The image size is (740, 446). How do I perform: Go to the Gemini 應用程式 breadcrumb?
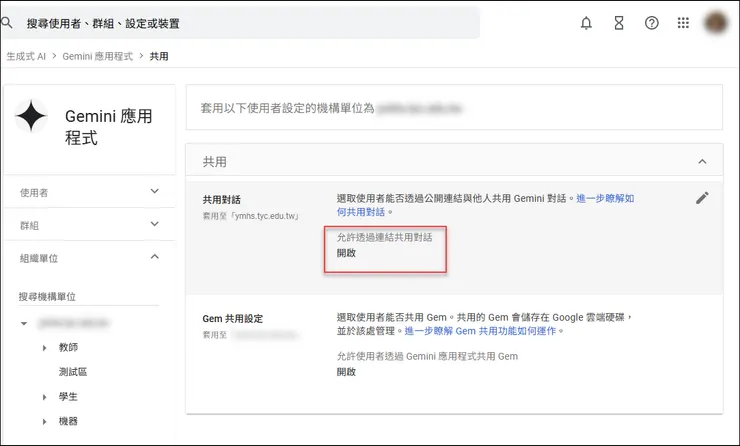click(x=98, y=56)
